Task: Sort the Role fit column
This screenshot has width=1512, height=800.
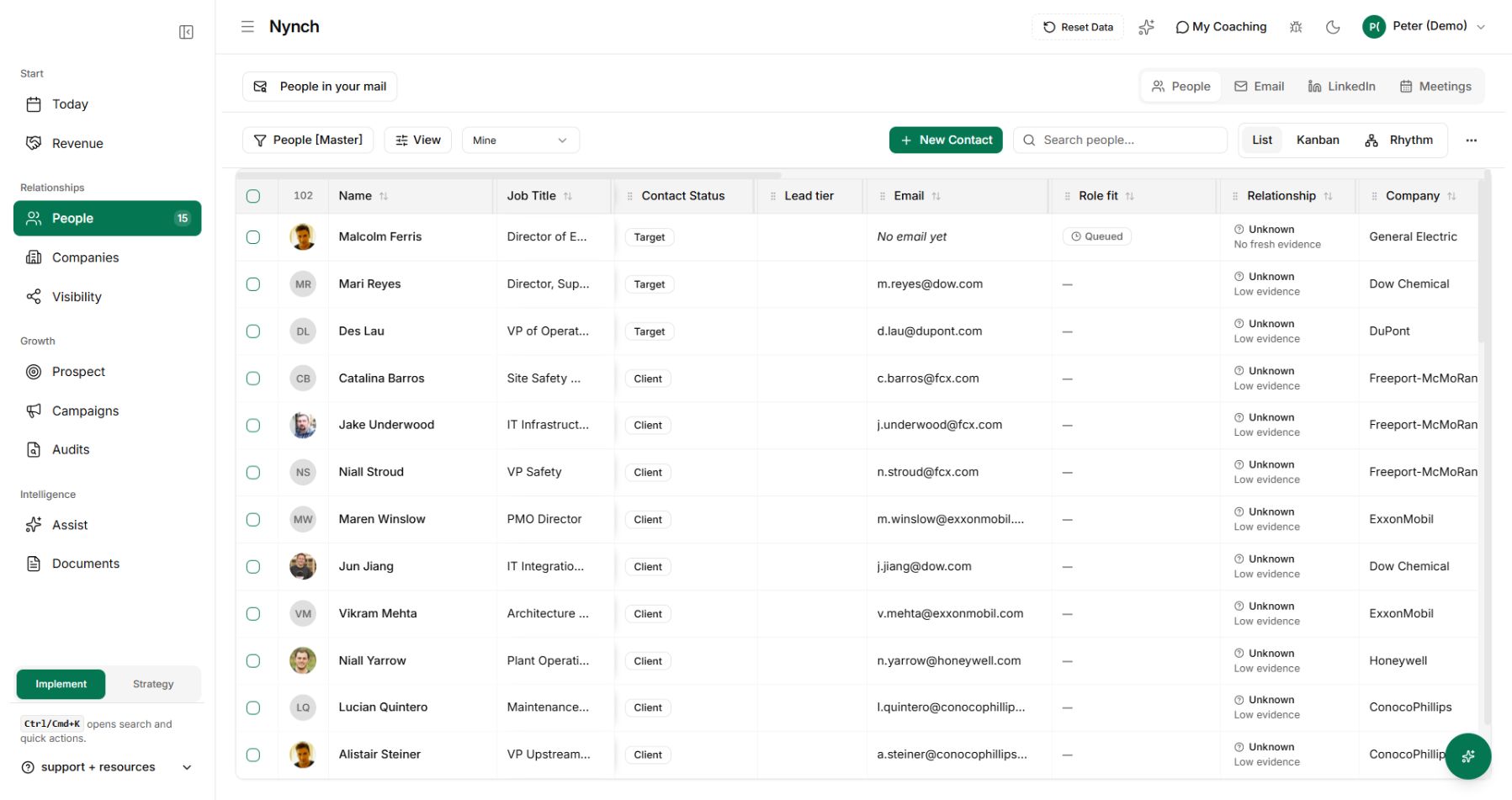Action: pyautogui.click(x=1130, y=196)
